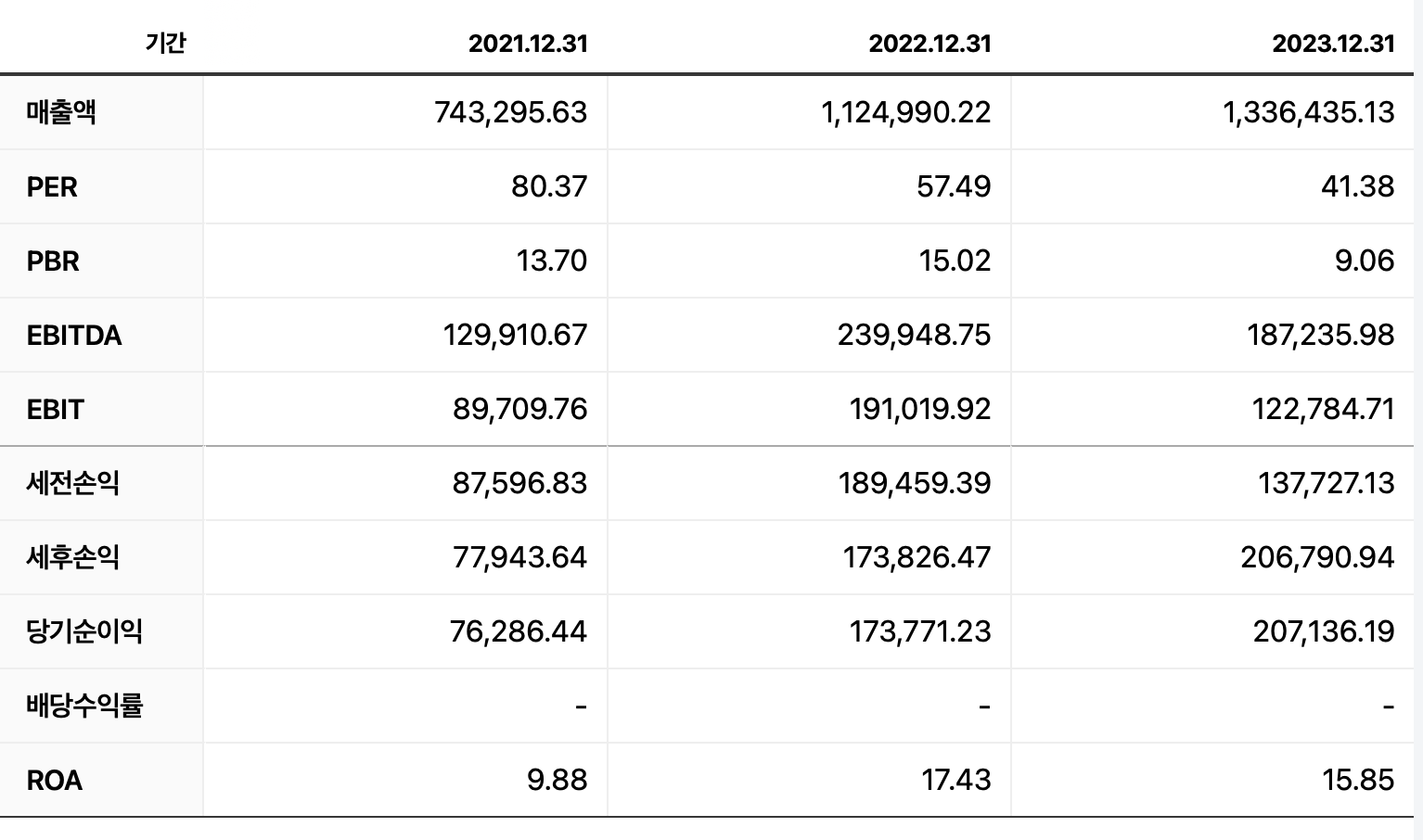Click the 세후손익 row label

[72, 557]
